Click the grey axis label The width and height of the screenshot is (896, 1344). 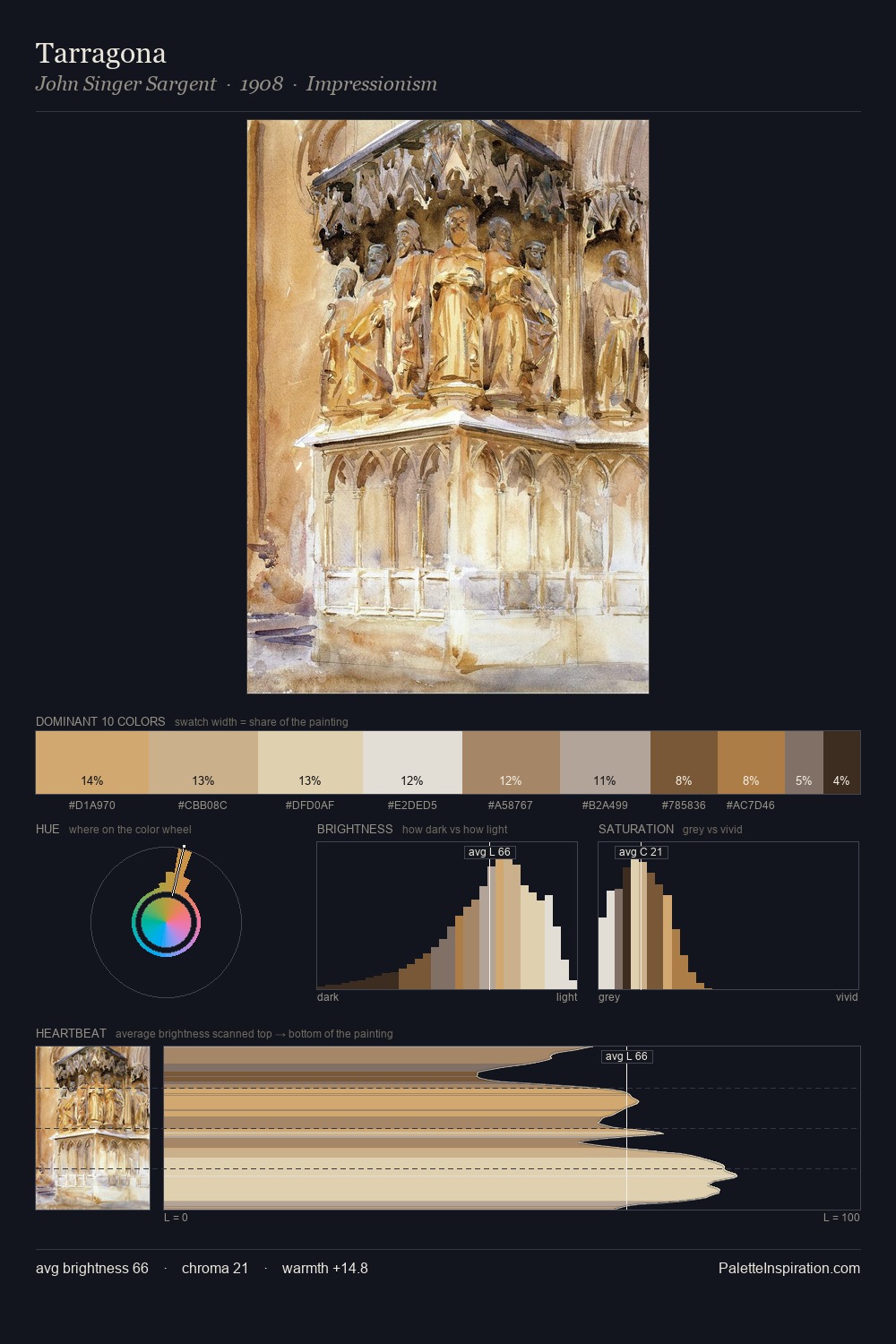click(609, 997)
